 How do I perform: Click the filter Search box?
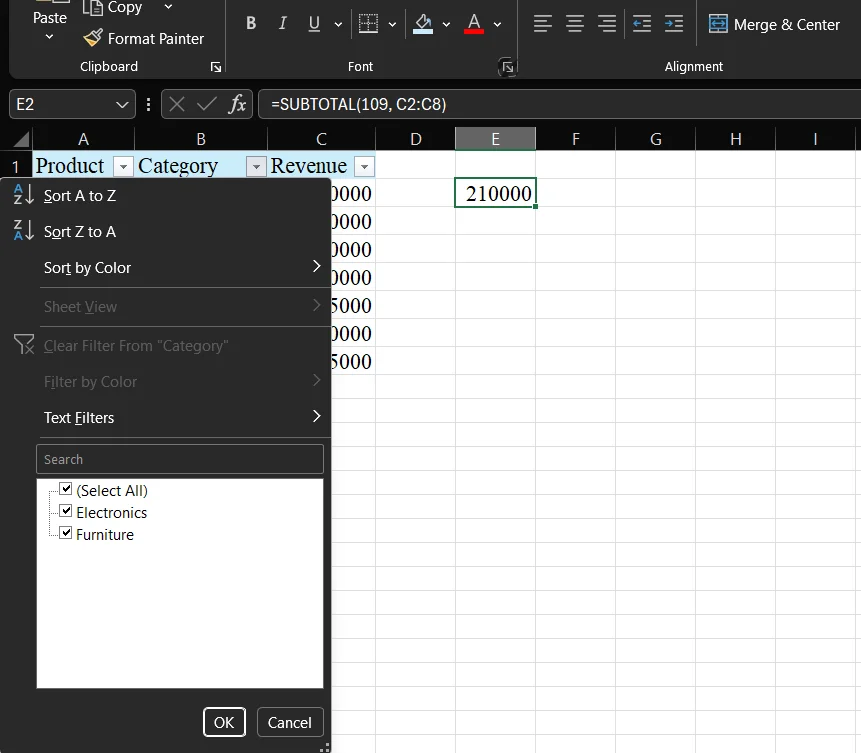[180, 459]
